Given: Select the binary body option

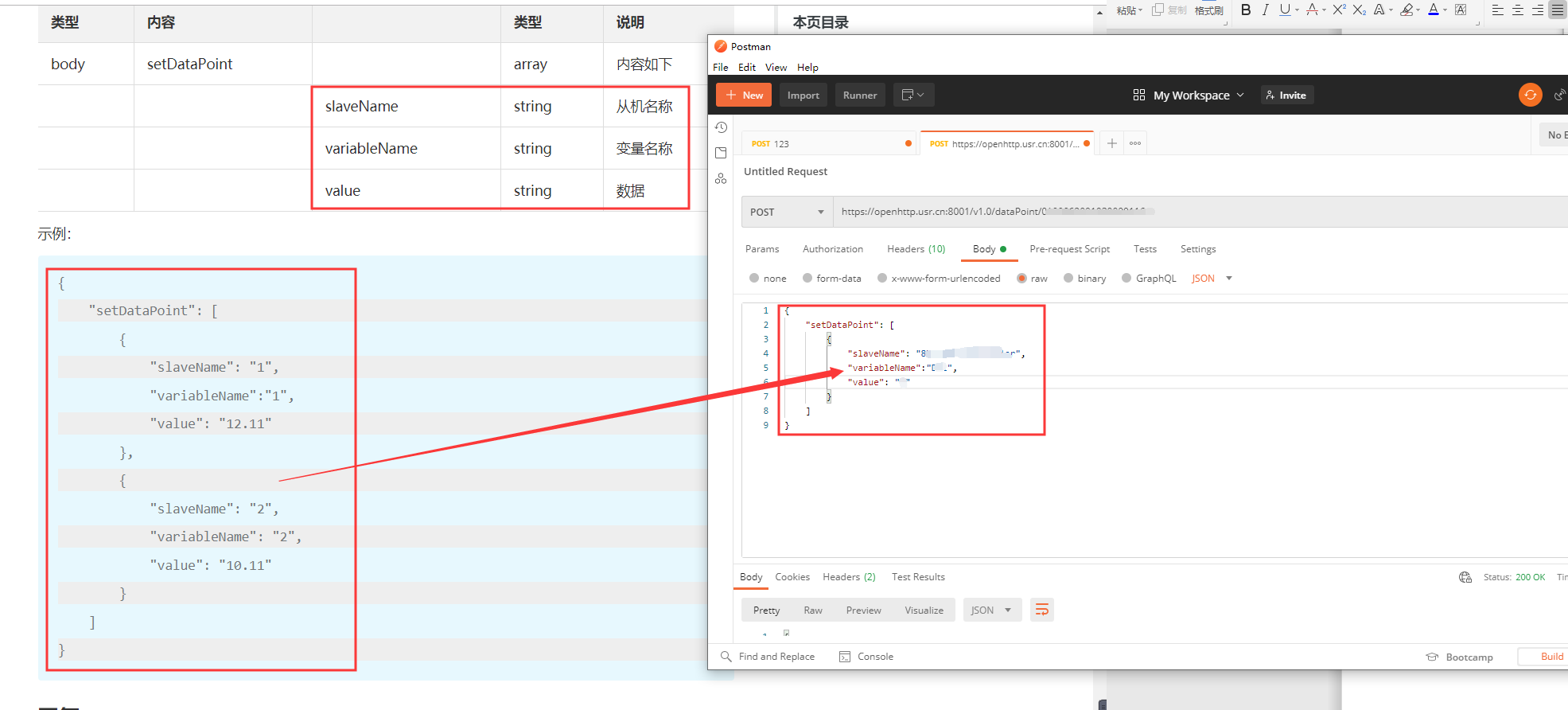Looking at the screenshot, I should click(x=1068, y=278).
